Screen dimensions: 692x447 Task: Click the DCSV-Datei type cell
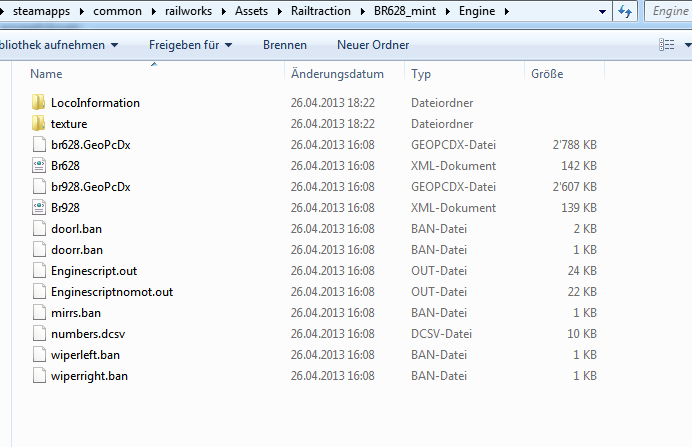(441, 334)
